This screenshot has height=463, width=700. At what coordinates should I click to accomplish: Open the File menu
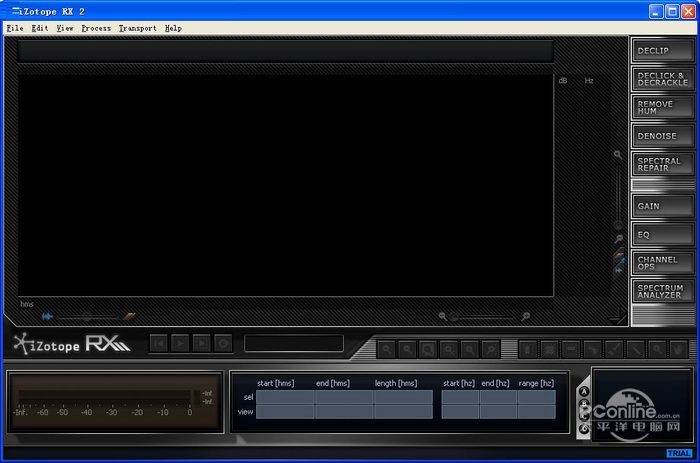click(x=15, y=28)
